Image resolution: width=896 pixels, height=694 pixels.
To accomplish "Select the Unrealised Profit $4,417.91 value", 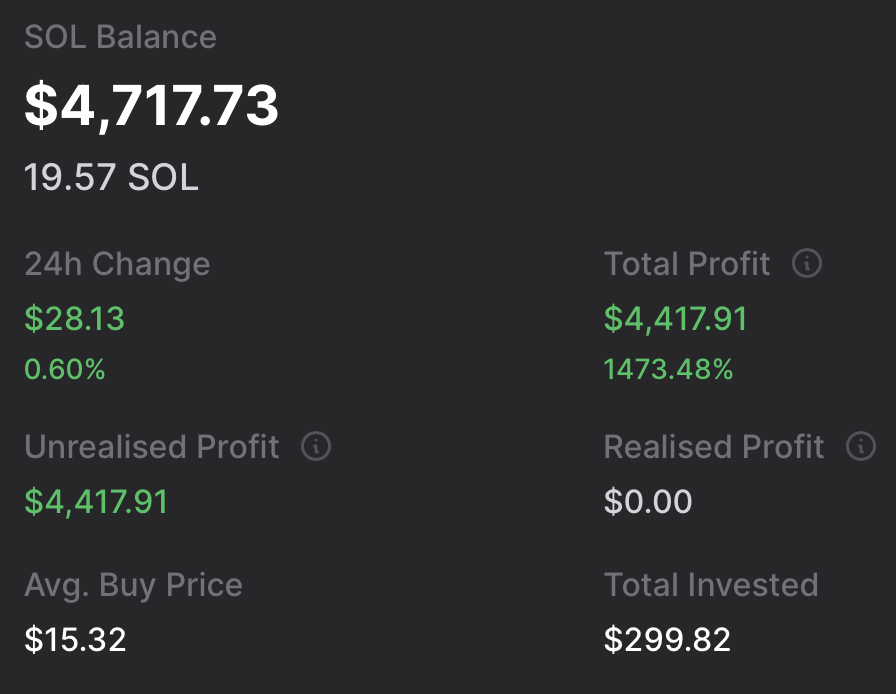I will (96, 501).
